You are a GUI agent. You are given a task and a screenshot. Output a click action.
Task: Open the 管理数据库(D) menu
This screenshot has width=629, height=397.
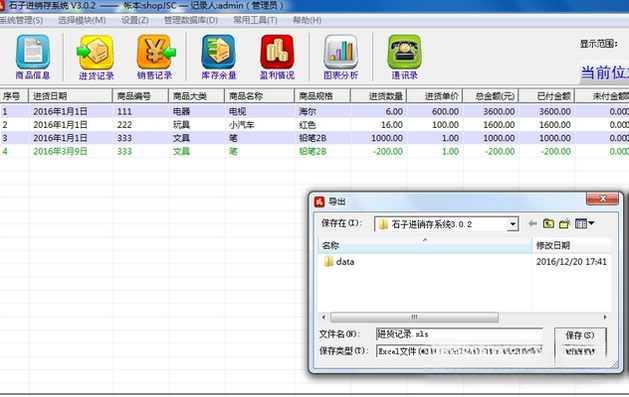click(x=191, y=20)
